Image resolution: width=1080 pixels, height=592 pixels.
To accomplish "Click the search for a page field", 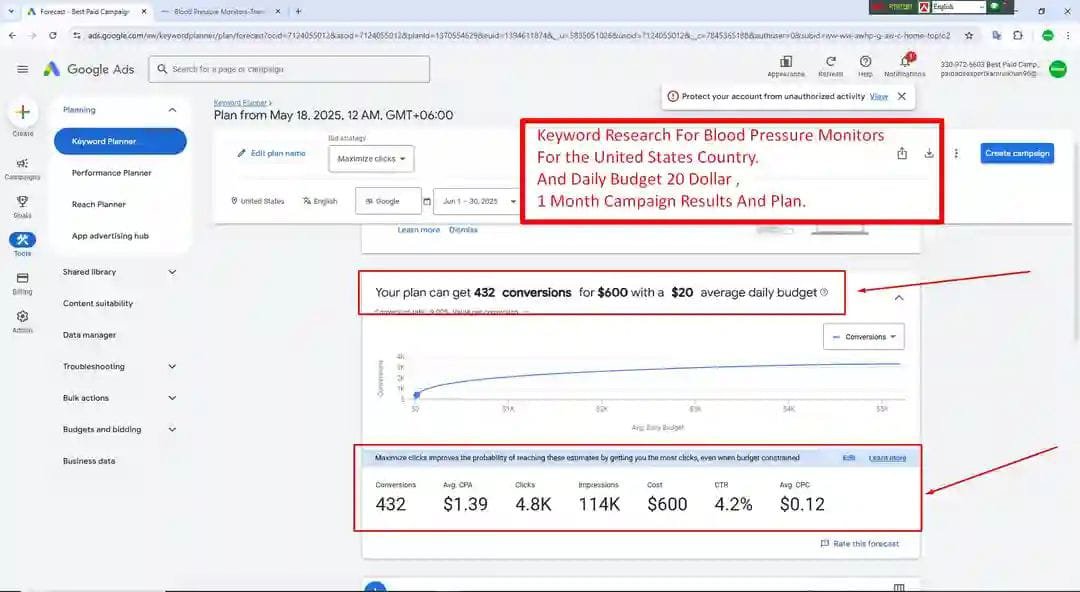I will pos(290,69).
